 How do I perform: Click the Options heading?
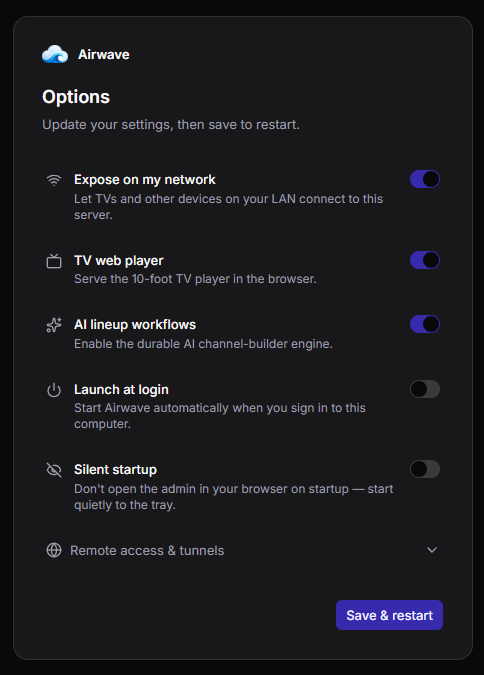tap(76, 97)
